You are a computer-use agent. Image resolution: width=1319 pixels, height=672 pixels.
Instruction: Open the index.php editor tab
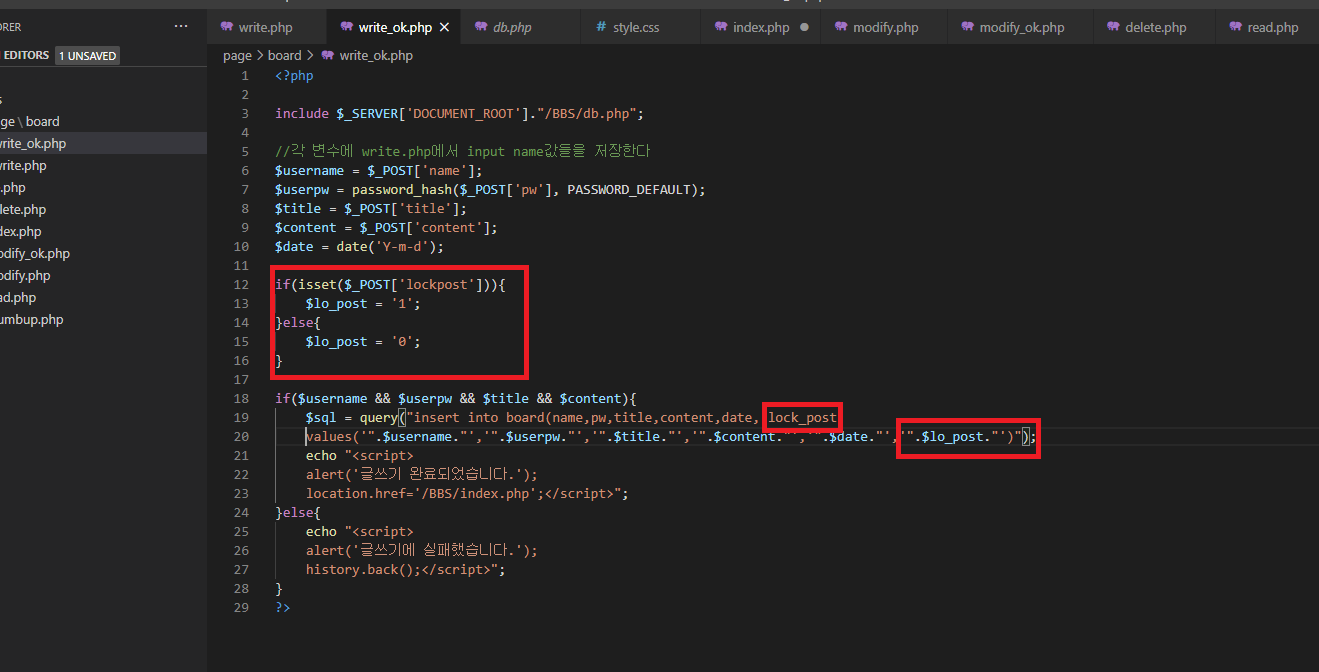click(761, 27)
